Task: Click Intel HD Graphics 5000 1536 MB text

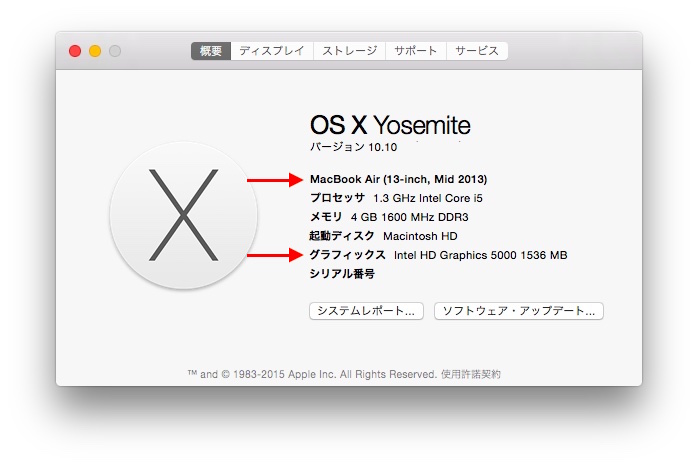Action: [481, 255]
